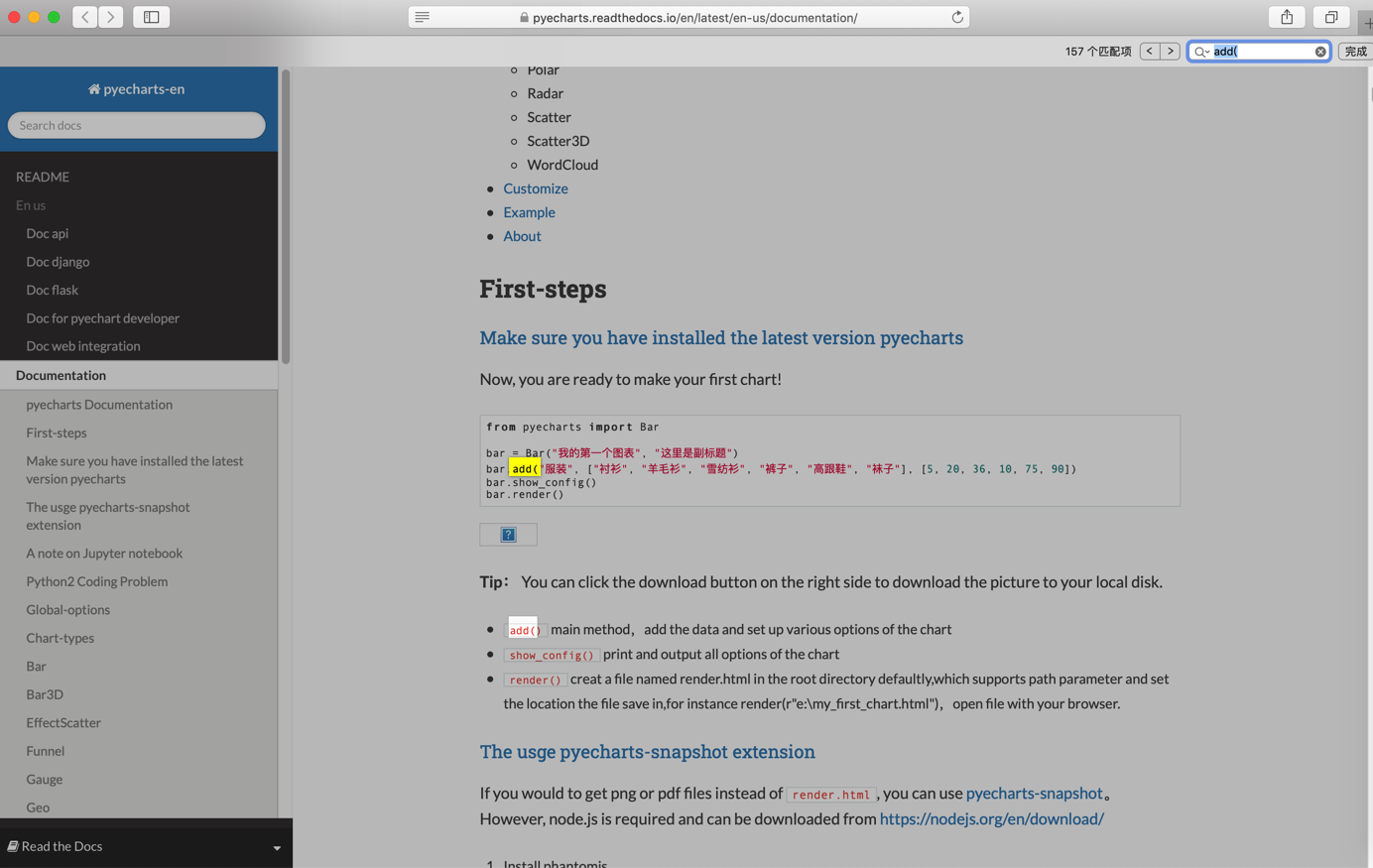
Task: Go to pyecharts-snapshot extension sidebar link
Action: tap(108, 516)
